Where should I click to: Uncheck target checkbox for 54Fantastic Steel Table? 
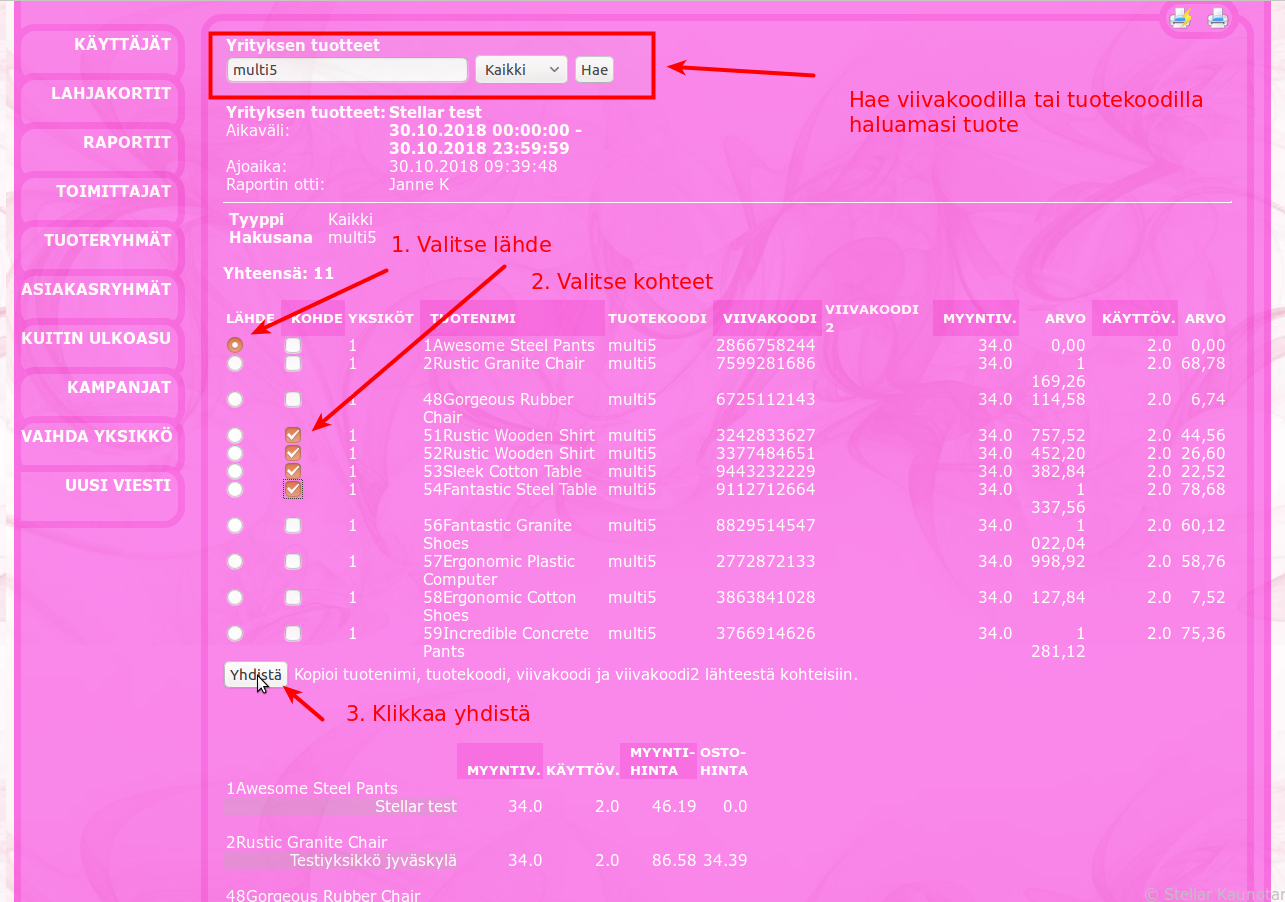[x=293, y=489]
